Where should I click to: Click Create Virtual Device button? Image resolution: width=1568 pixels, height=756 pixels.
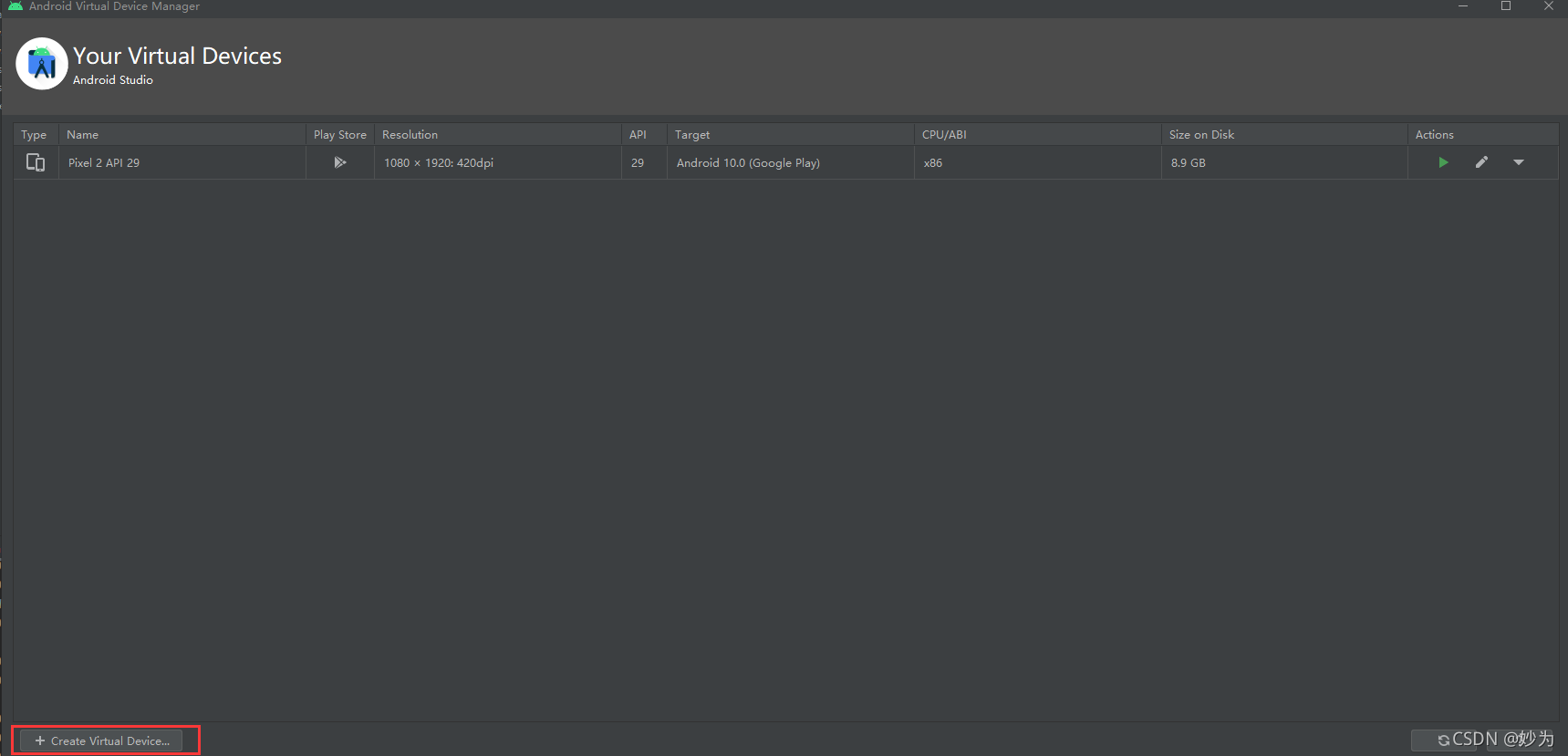pos(101,740)
